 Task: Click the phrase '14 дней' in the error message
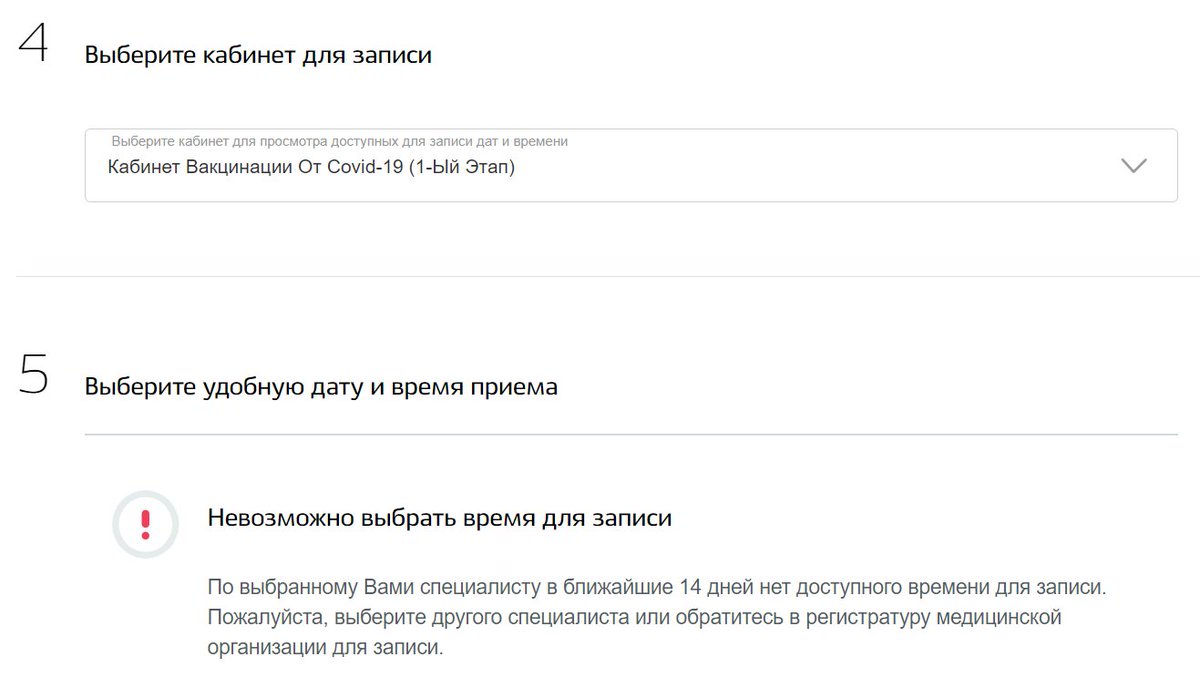(713, 586)
